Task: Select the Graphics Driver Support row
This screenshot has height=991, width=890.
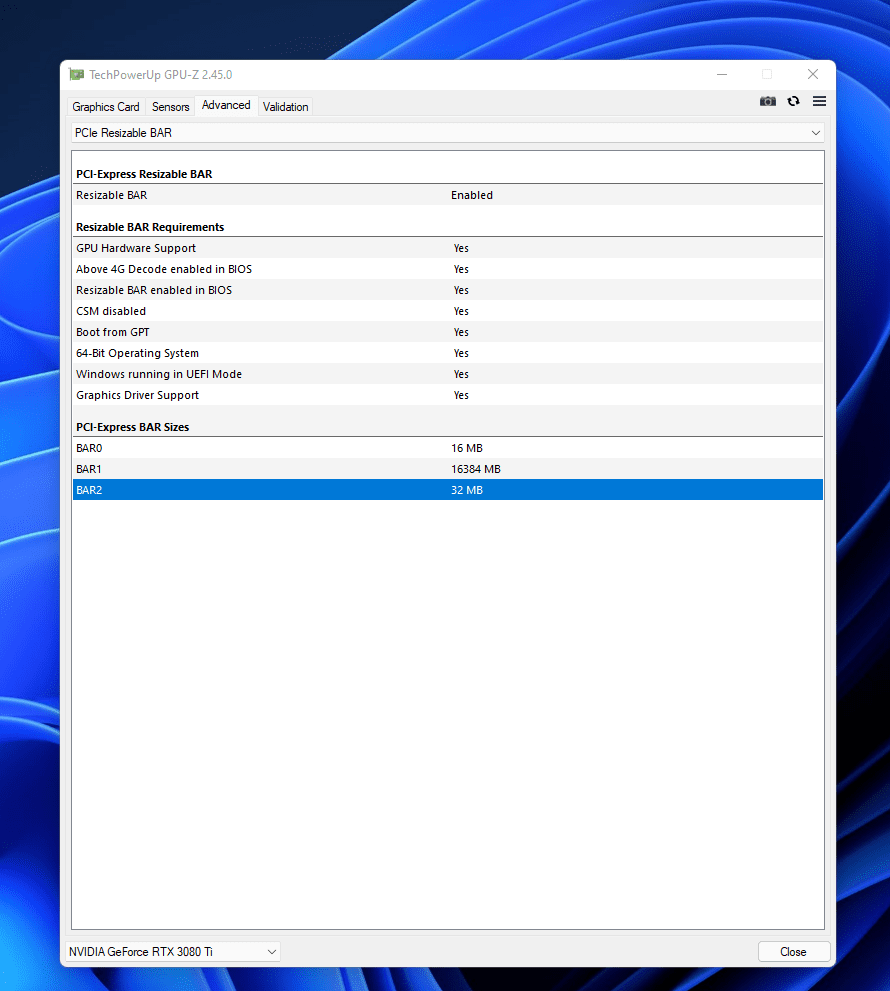Action: pyautogui.click(x=448, y=395)
